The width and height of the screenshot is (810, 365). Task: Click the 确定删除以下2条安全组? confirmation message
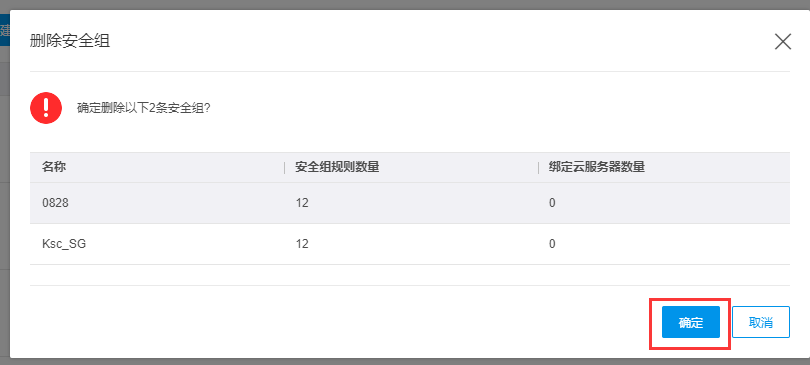144,108
